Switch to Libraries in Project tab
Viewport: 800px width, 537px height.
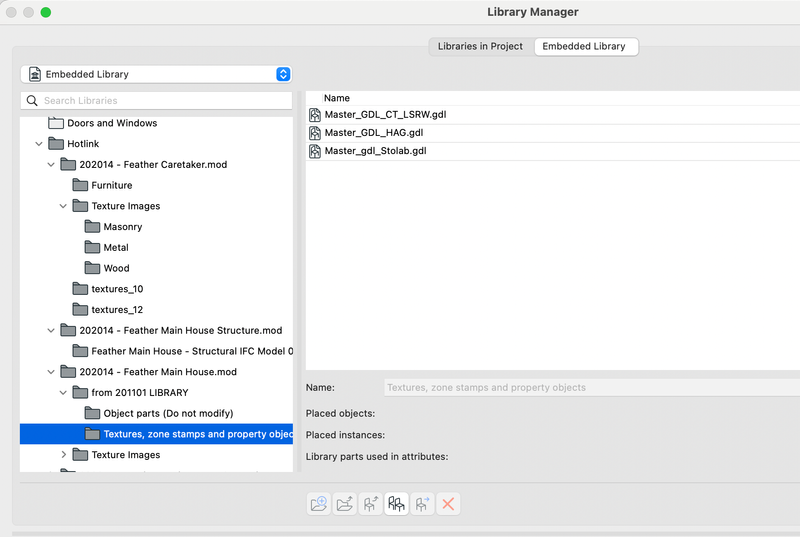click(x=480, y=46)
